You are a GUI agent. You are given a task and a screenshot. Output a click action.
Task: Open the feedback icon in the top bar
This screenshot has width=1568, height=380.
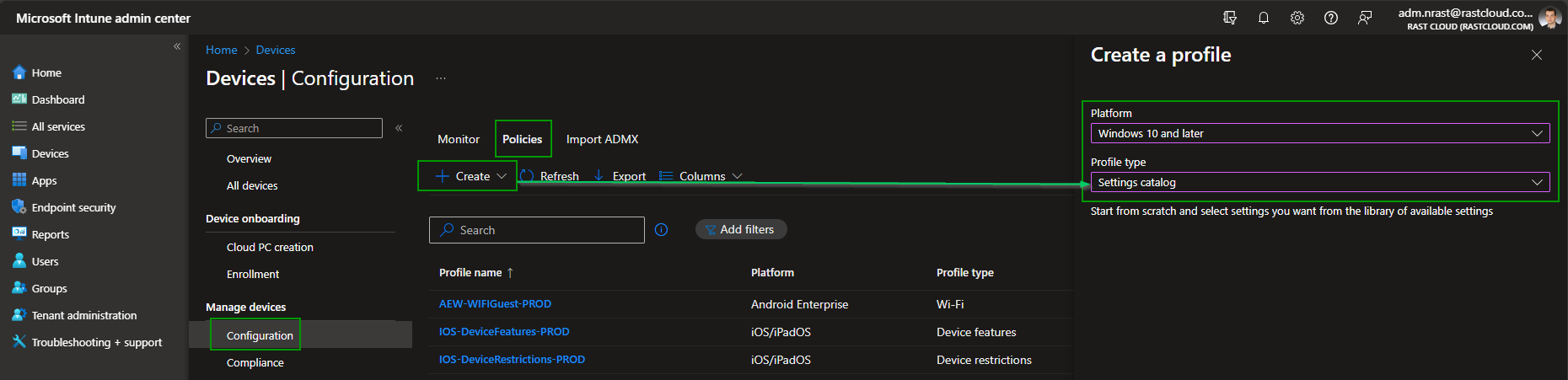(x=1364, y=18)
